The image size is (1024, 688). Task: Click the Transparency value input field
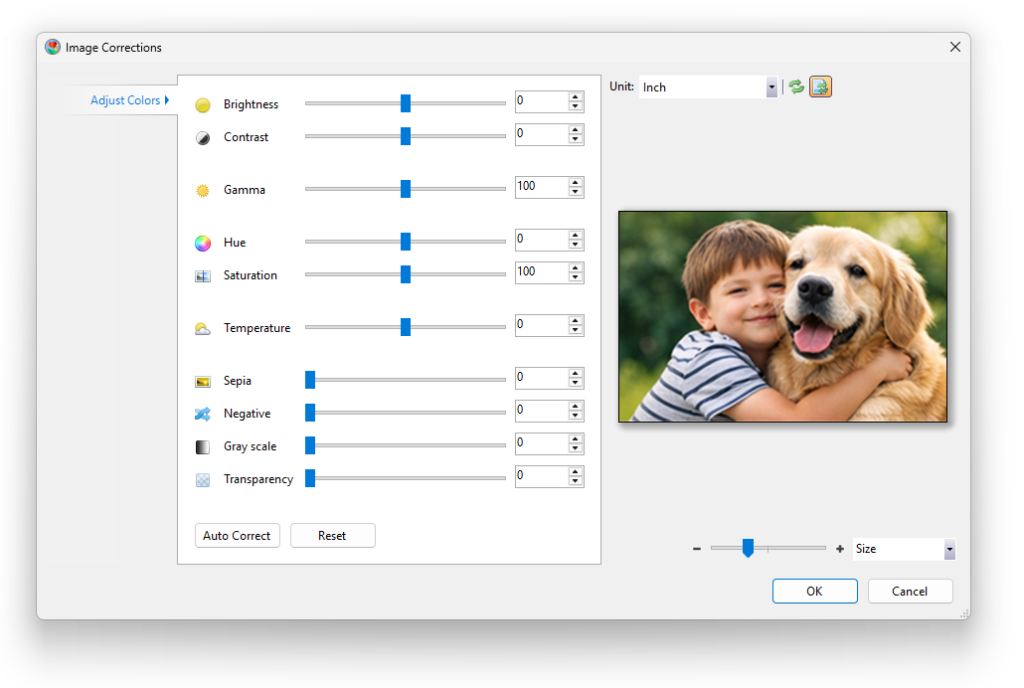(x=540, y=476)
